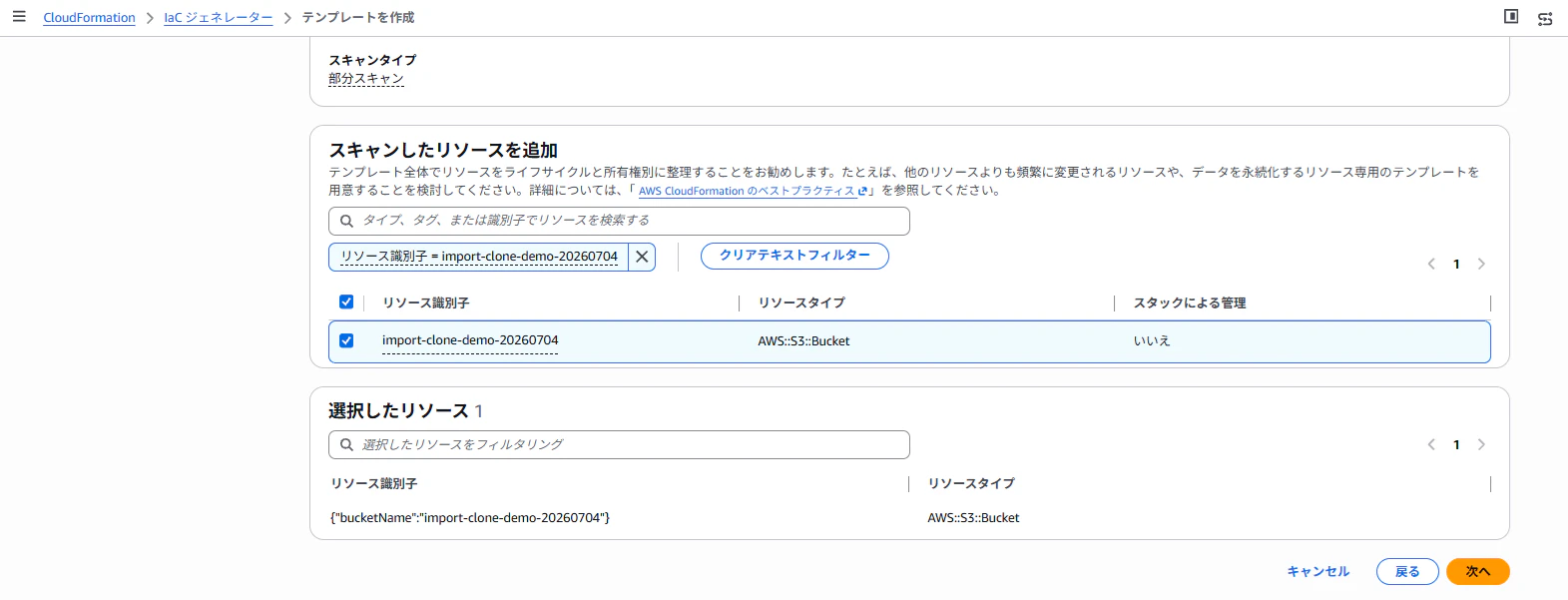Click the 部分スキャン scan type value
Image resolution: width=1568 pixels, height=600 pixels.
(x=366, y=79)
